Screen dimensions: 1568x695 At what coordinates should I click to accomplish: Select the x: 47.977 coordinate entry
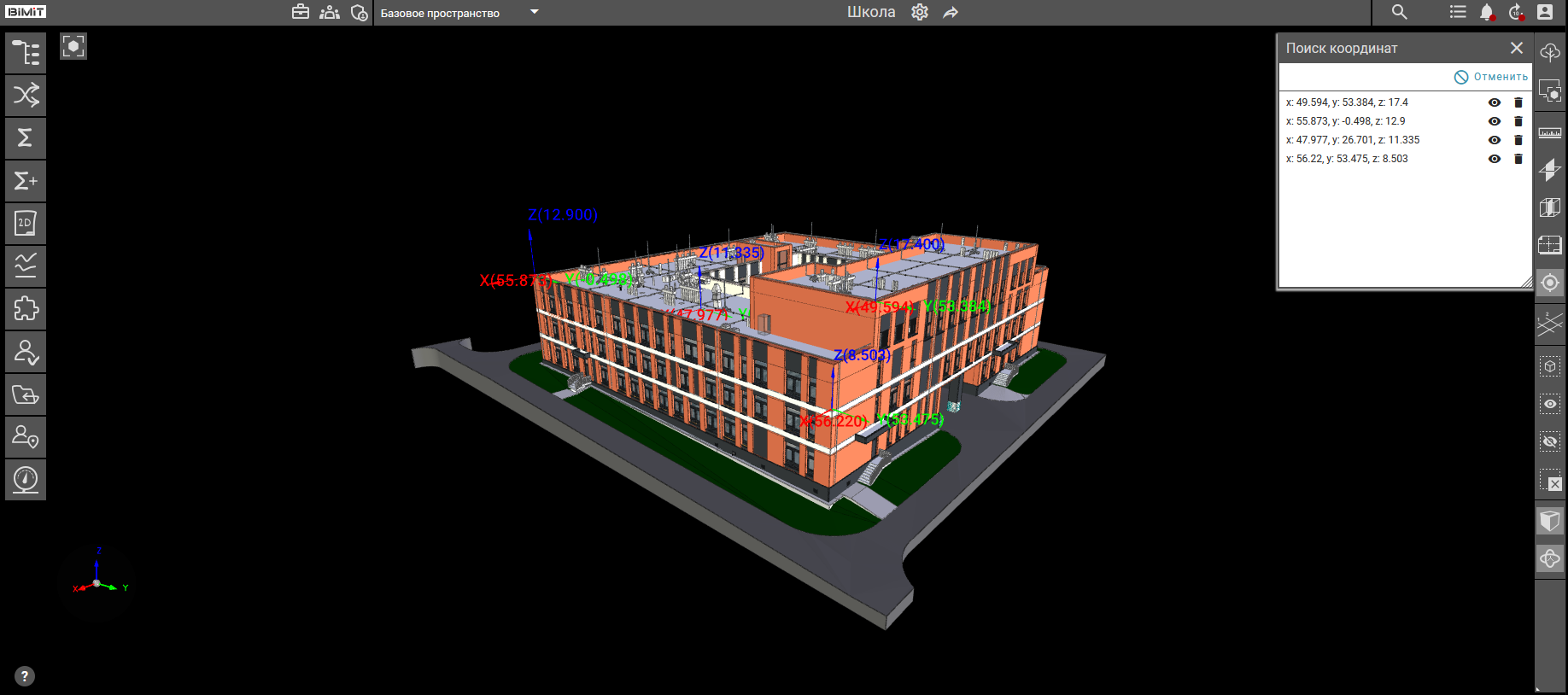coord(1352,140)
